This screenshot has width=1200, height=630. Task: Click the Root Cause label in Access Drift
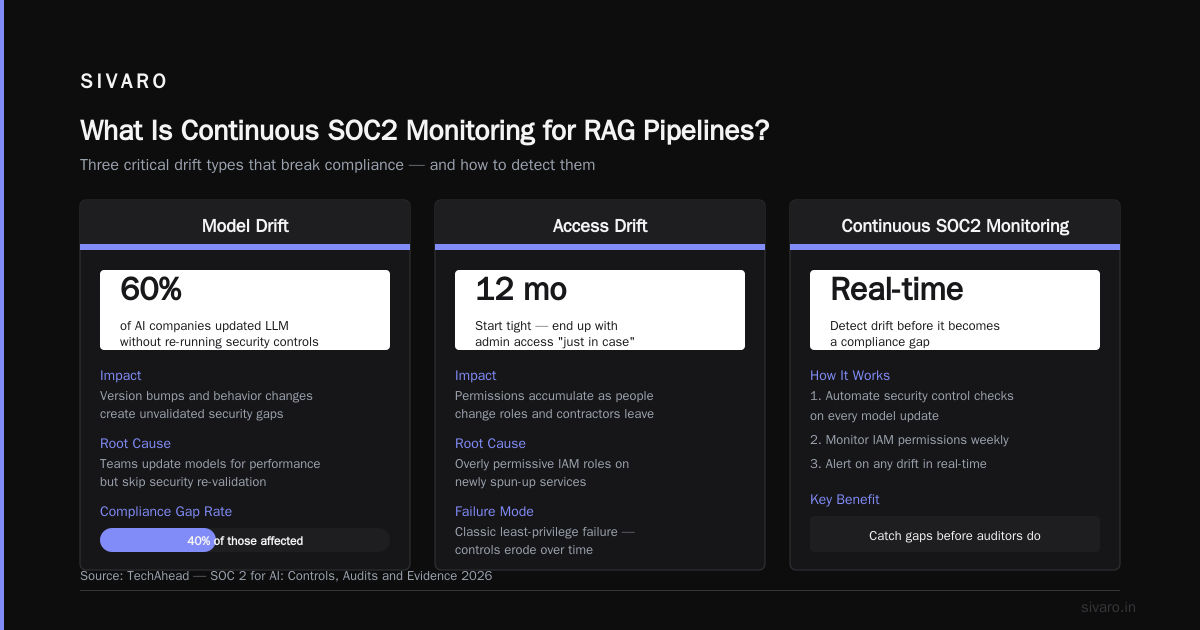[490, 444]
